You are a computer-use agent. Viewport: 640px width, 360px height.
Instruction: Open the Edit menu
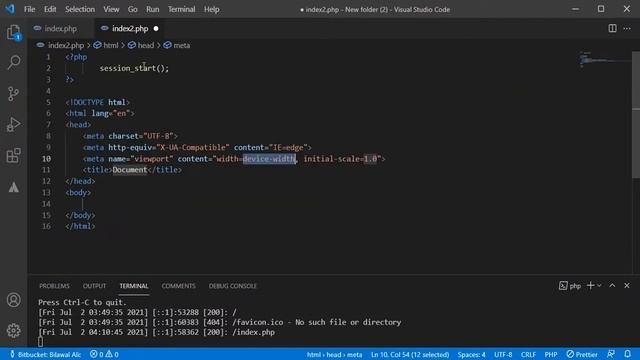click(50, 9)
